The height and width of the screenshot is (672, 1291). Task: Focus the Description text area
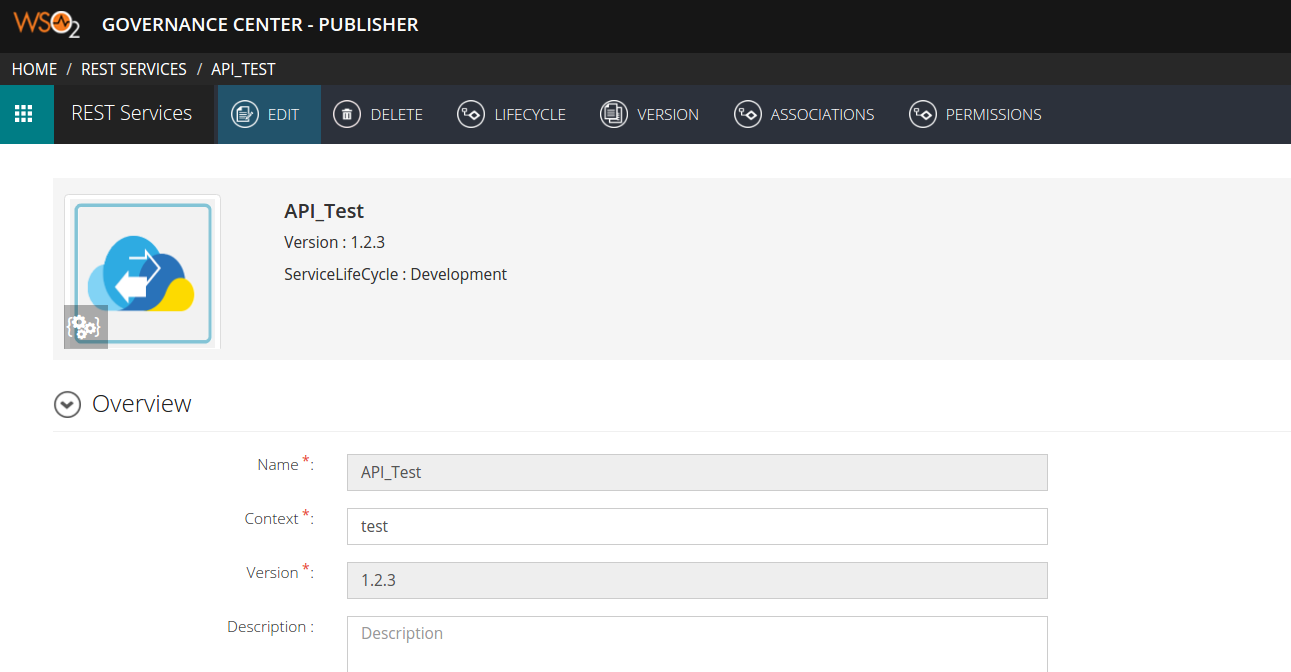[x=697, y=644]
